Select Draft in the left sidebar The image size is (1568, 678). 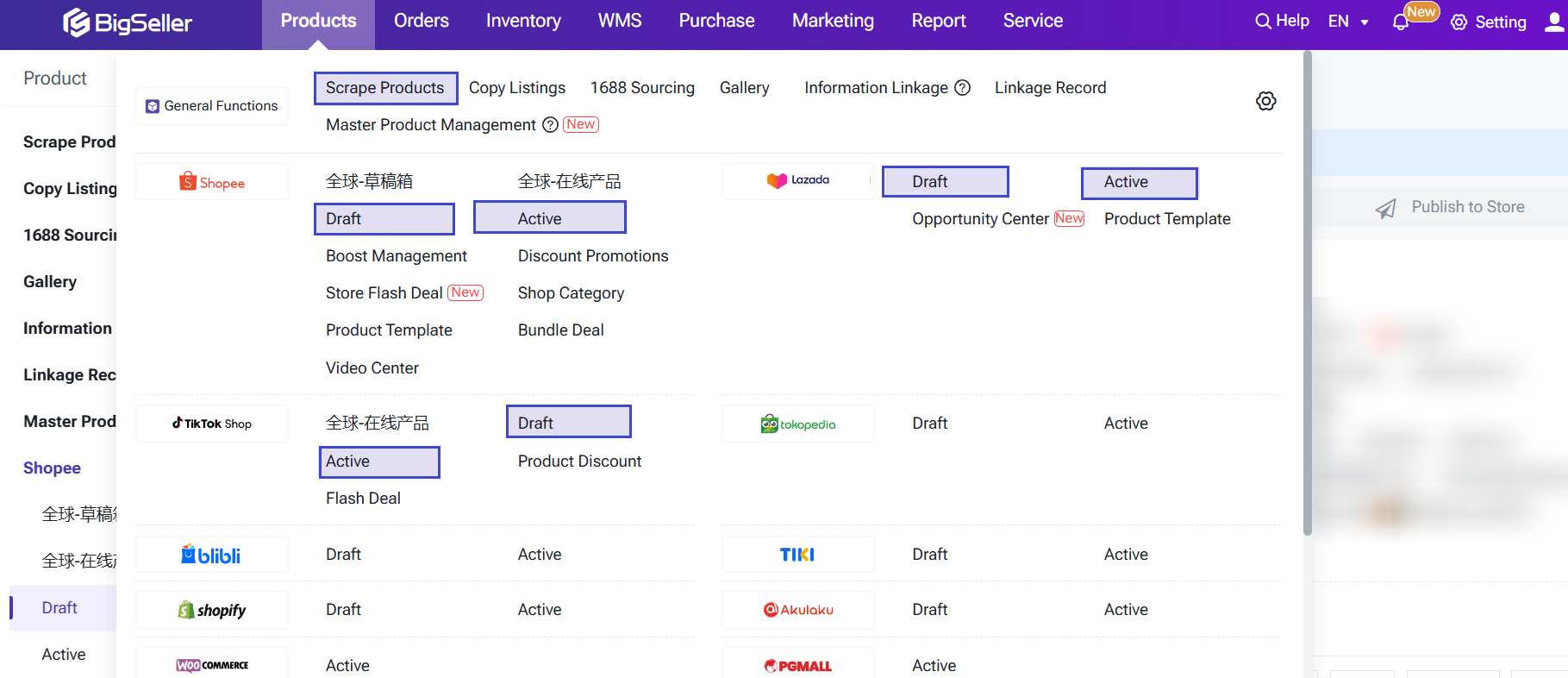[59, 608]
